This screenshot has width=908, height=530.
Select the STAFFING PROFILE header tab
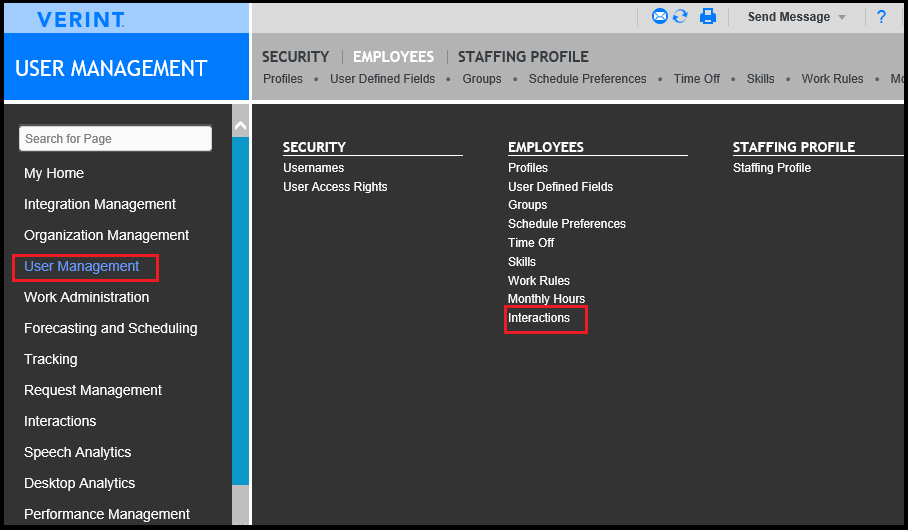pyautogui.click(x=523, y=57)
